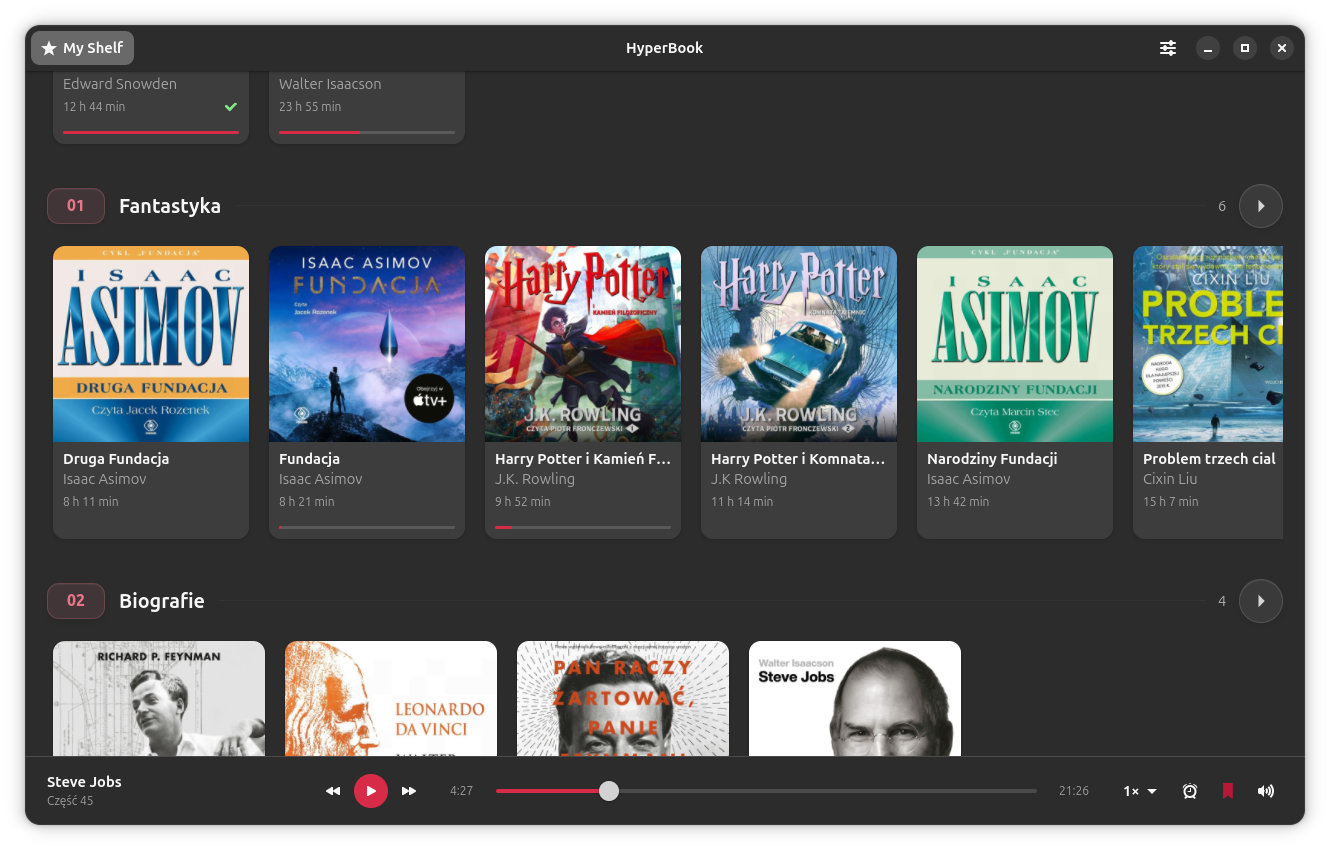Screen dimensions: 1330x850
Task: Select the Harry Potter i Komnata cover
Action: [799, 344]
